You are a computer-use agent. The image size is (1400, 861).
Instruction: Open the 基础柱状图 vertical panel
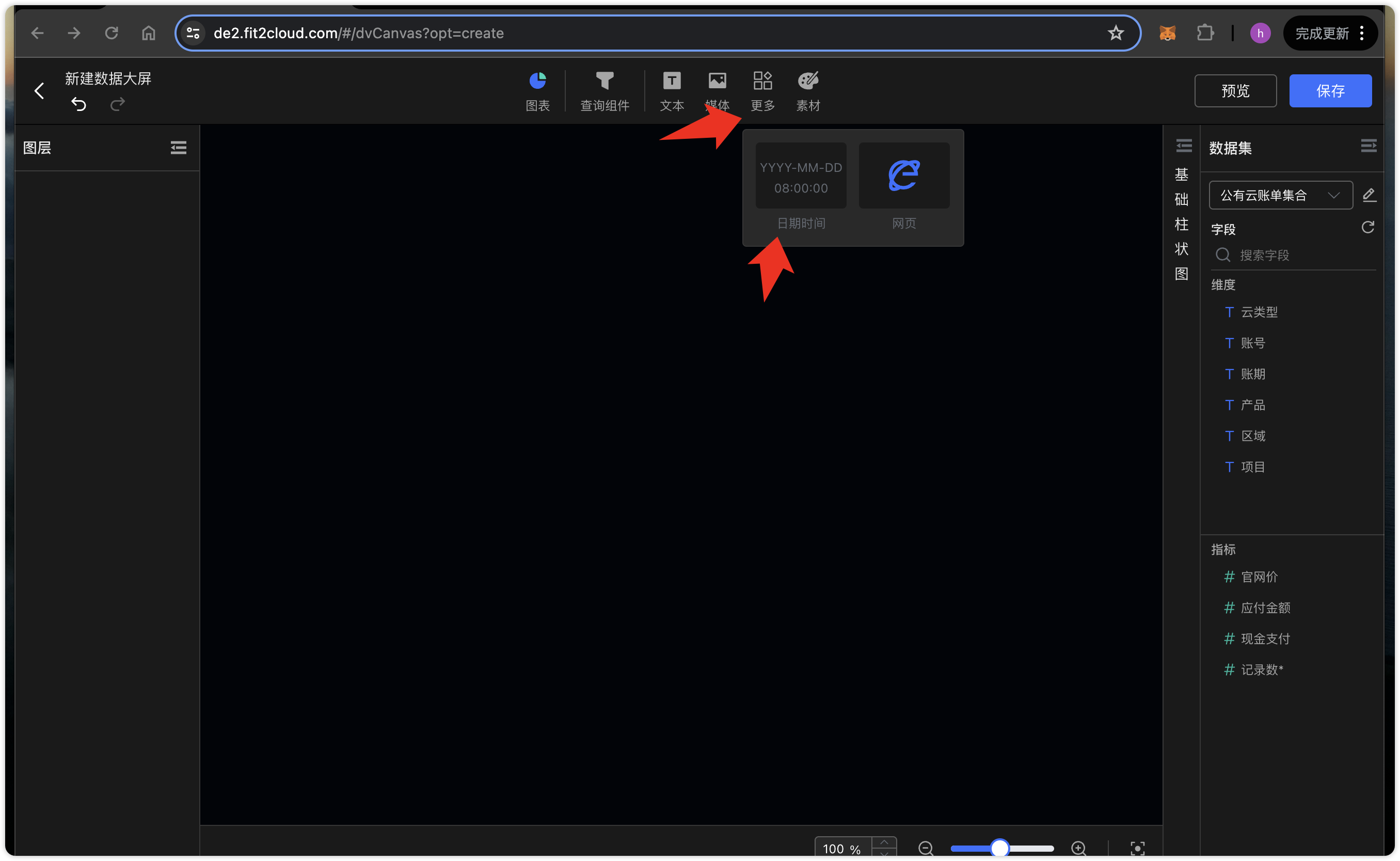coord(1181,224)
